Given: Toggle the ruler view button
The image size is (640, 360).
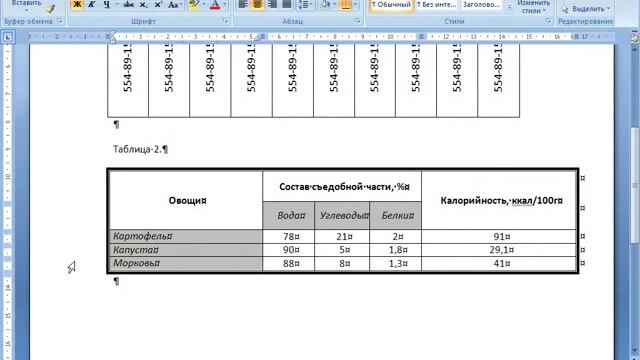Looking at the screenshot, I should point(635,38).
